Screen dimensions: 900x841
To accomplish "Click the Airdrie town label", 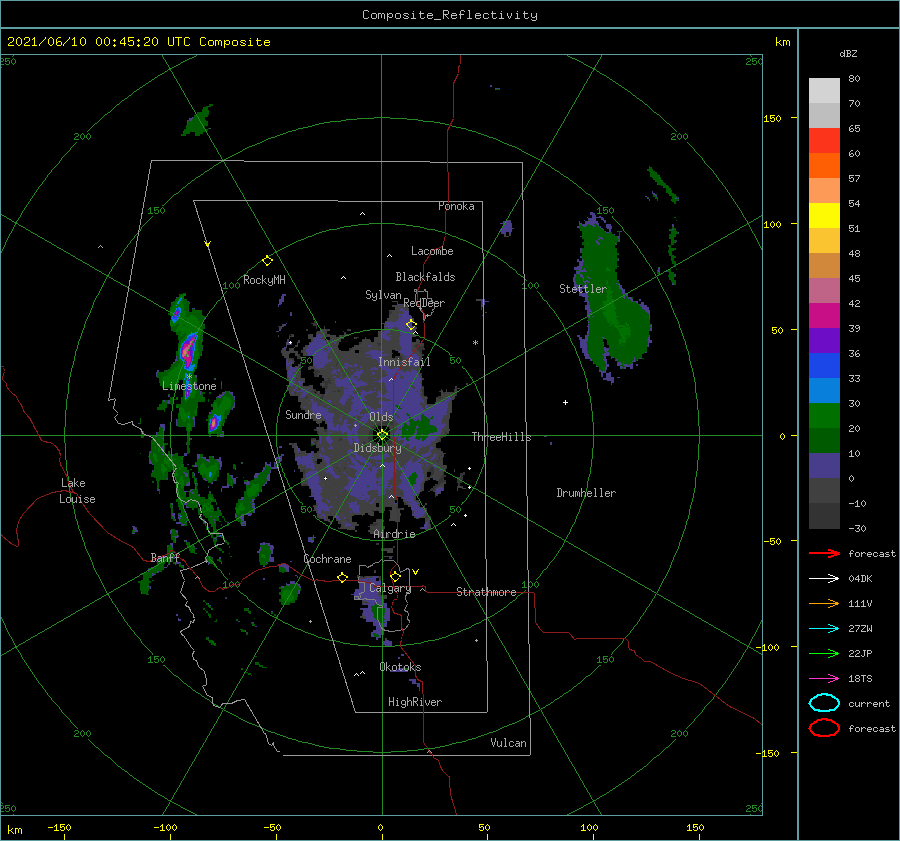I will [394, 534].
